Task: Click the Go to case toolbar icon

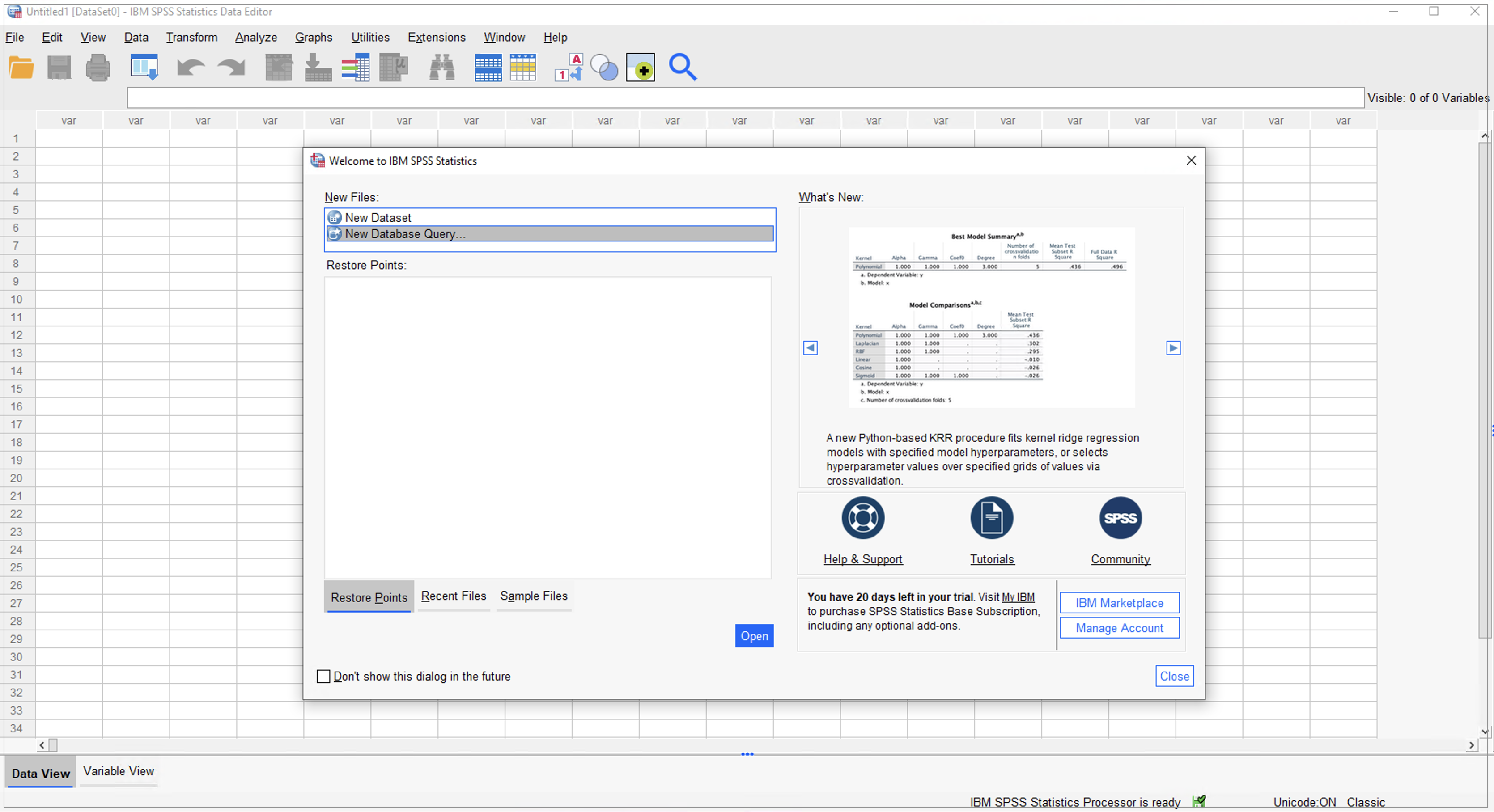Action: pos(279,68)
